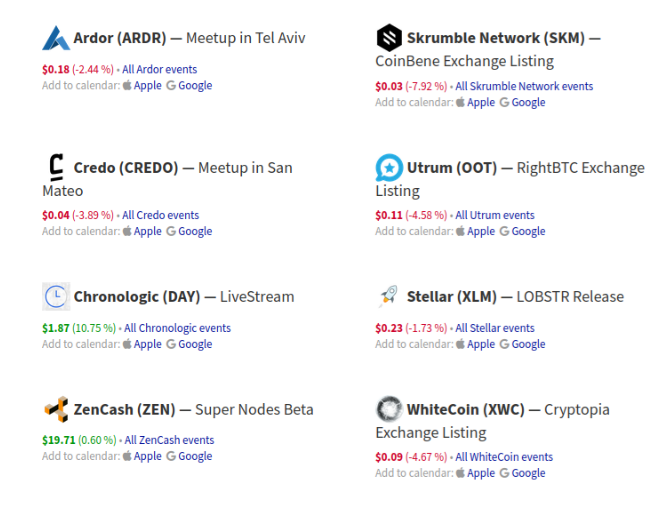Click the Stellar rocket logo icon
The height and width of the screenshot is (526, 663).
(x=388, y=296)
